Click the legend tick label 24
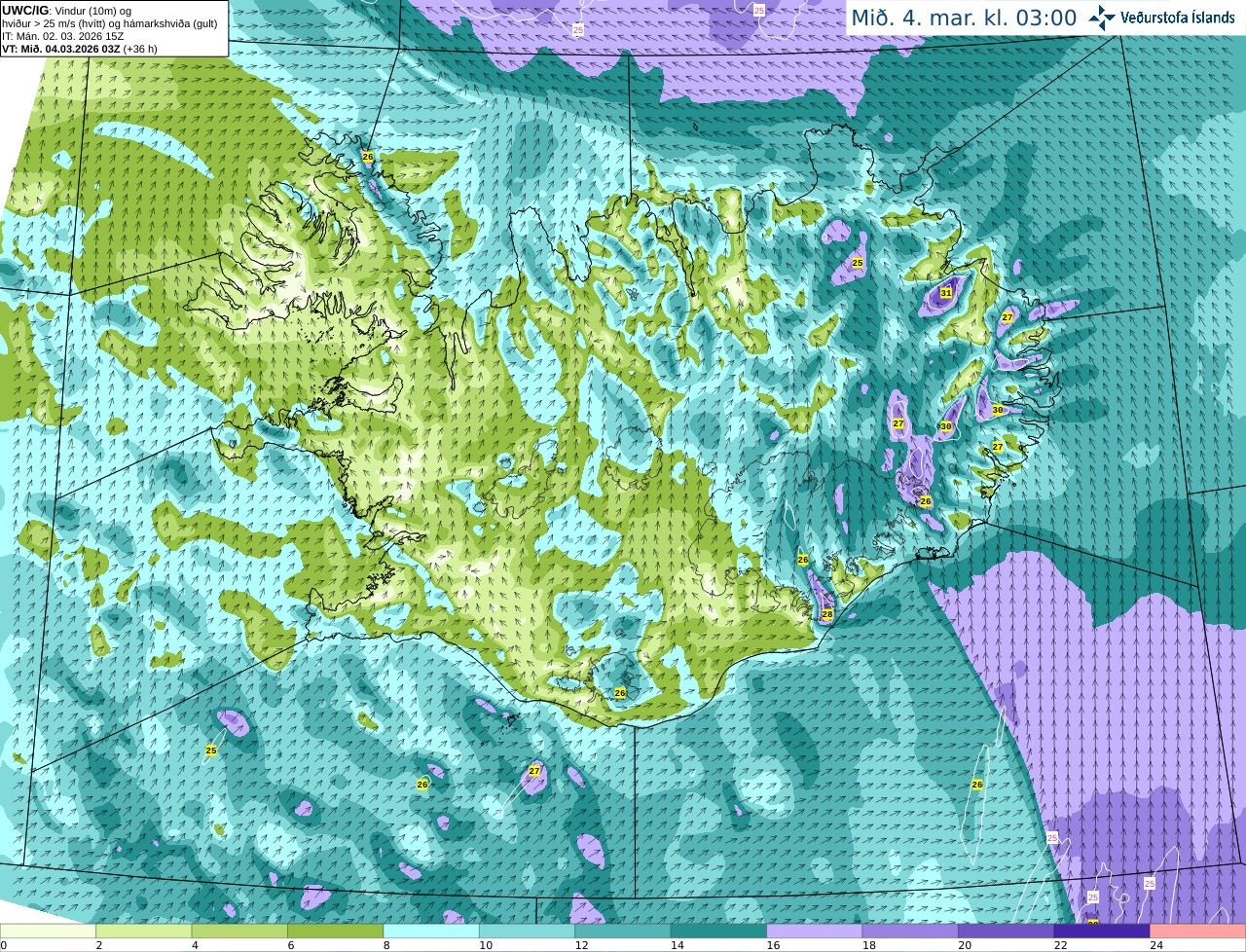Screen dimensions: 1246x952 point(1156,945)
